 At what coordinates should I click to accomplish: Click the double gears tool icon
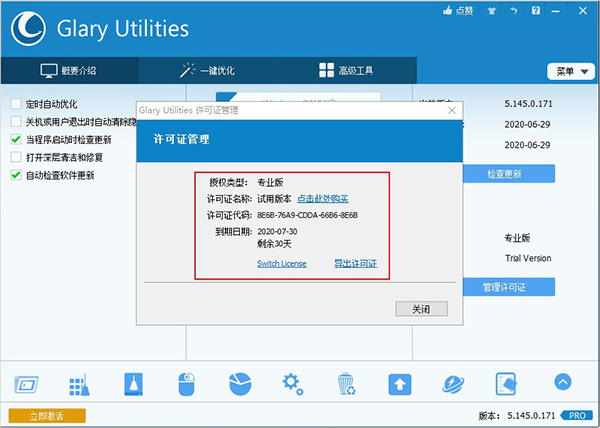[293, 384]
